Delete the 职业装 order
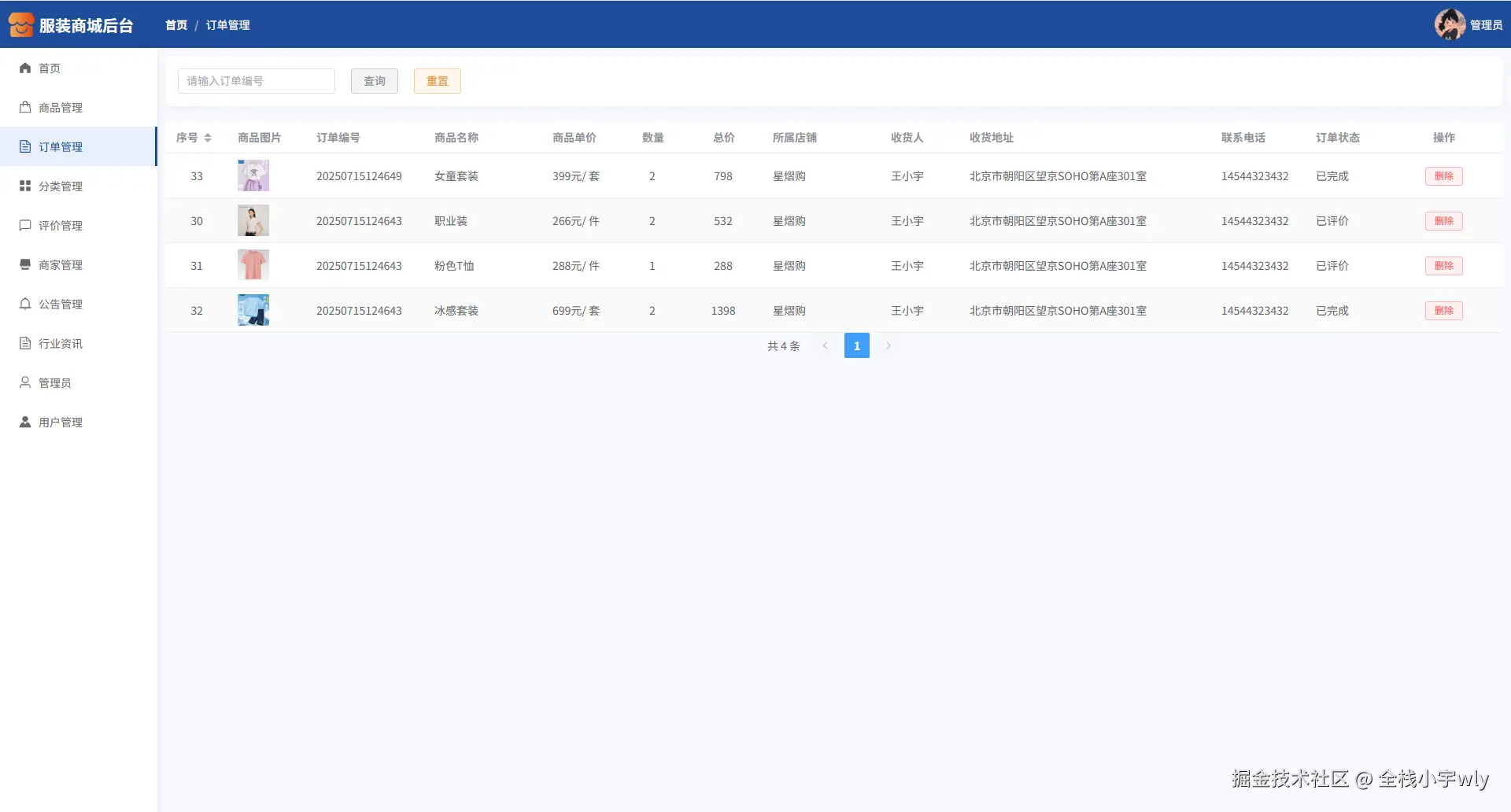 (x=1443, y=221)
